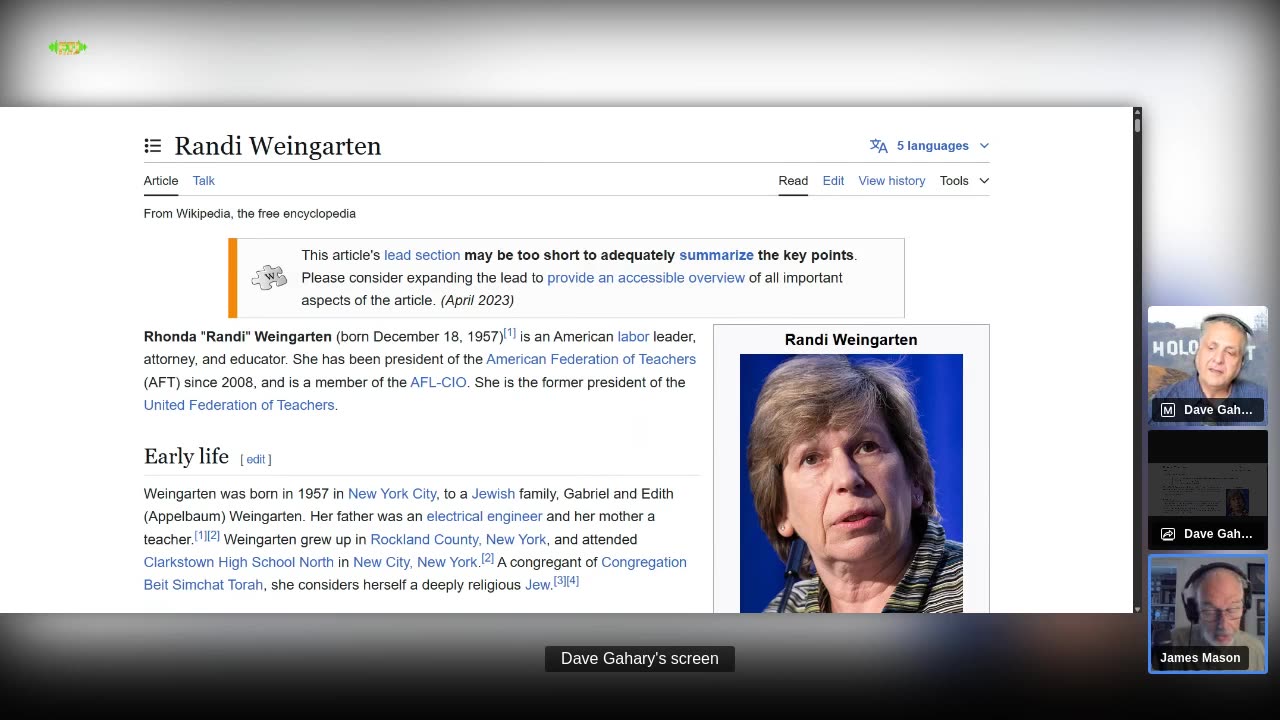Click the scrollbar down arrow
Image resolution: width=1280 pixels, height=720 pixels.
click(x=1137, y=608)
